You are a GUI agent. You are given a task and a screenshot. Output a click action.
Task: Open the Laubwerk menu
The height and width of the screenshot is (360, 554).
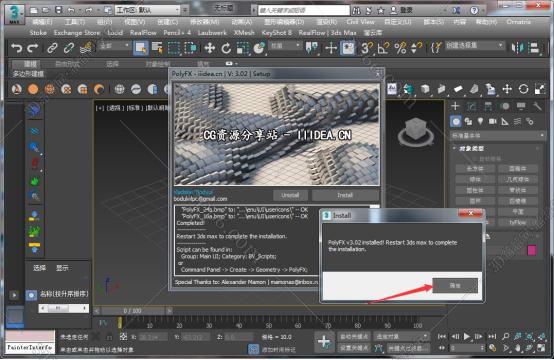(x=212, y=33)
